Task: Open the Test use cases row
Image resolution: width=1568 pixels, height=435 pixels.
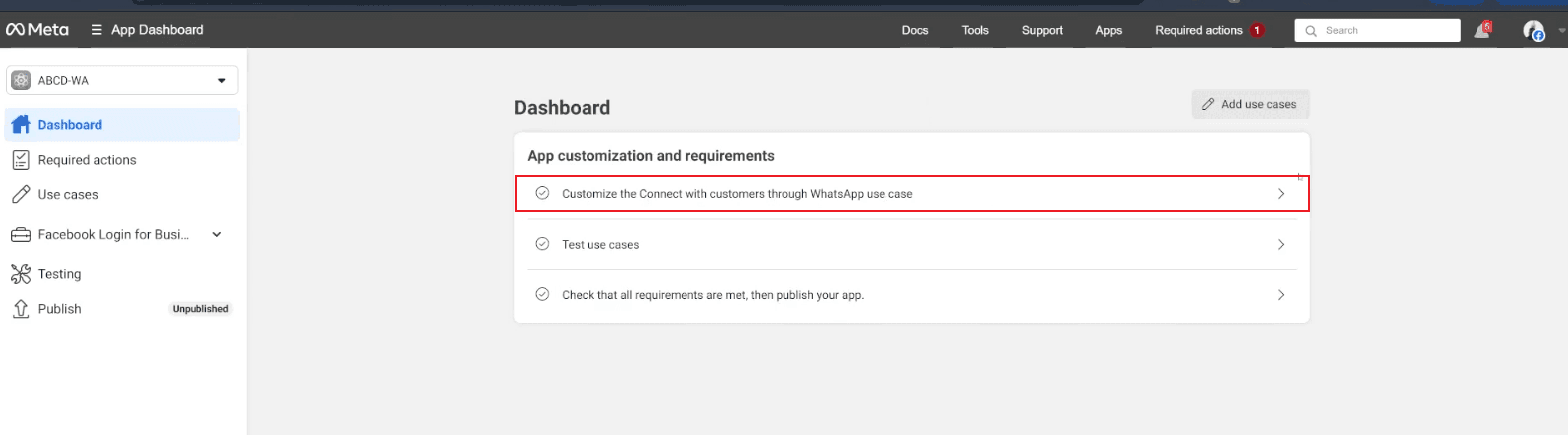Action: pos(912,245)
